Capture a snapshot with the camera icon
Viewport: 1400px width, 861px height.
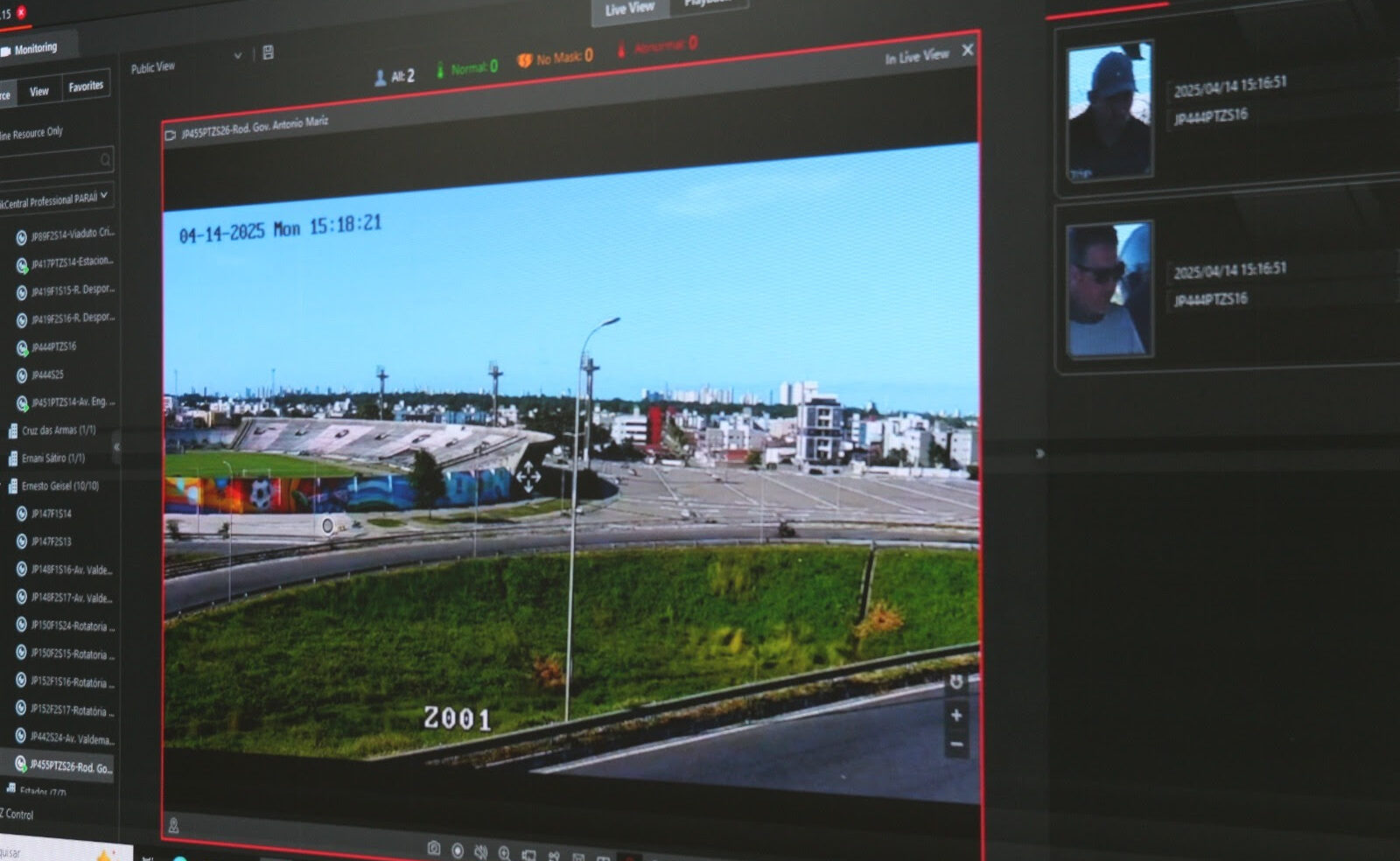(x=433, y=848)
